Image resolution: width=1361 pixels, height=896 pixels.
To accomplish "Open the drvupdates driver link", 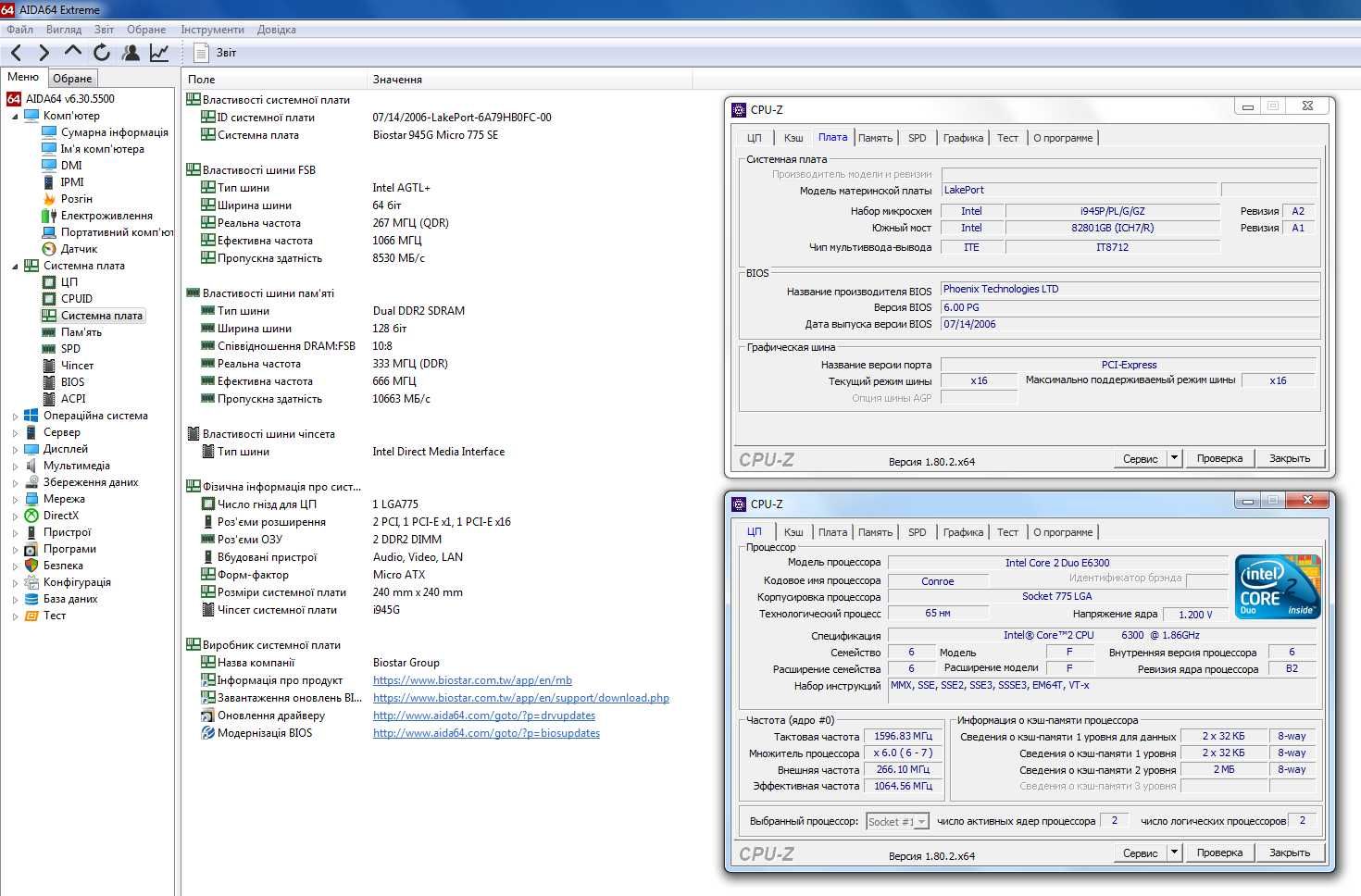I will point(484,716).
